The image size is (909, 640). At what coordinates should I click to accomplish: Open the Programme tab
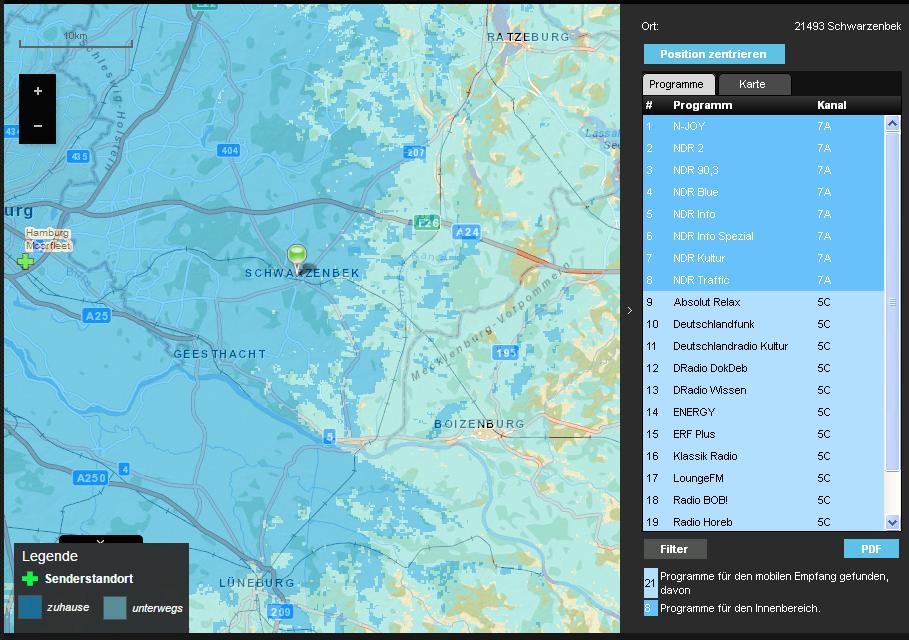point(676,85)
